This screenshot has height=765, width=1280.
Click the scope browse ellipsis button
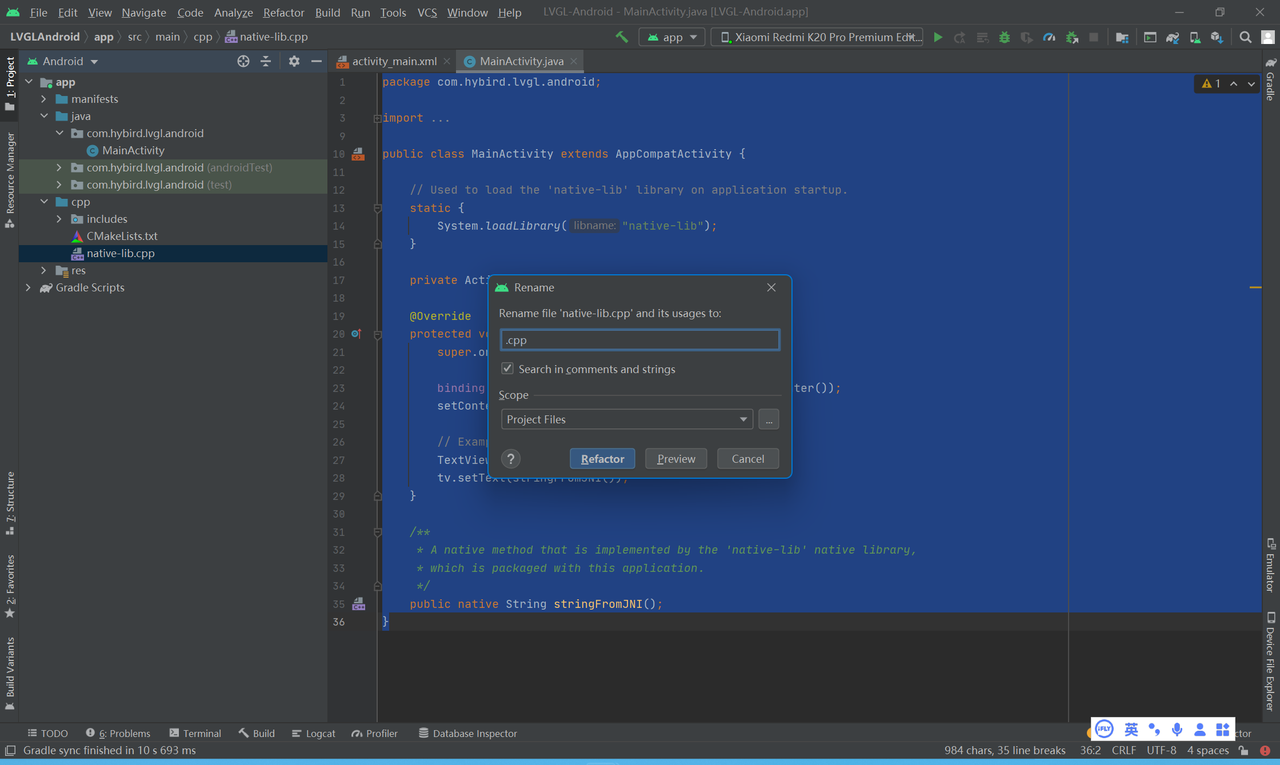pos(768,419)
